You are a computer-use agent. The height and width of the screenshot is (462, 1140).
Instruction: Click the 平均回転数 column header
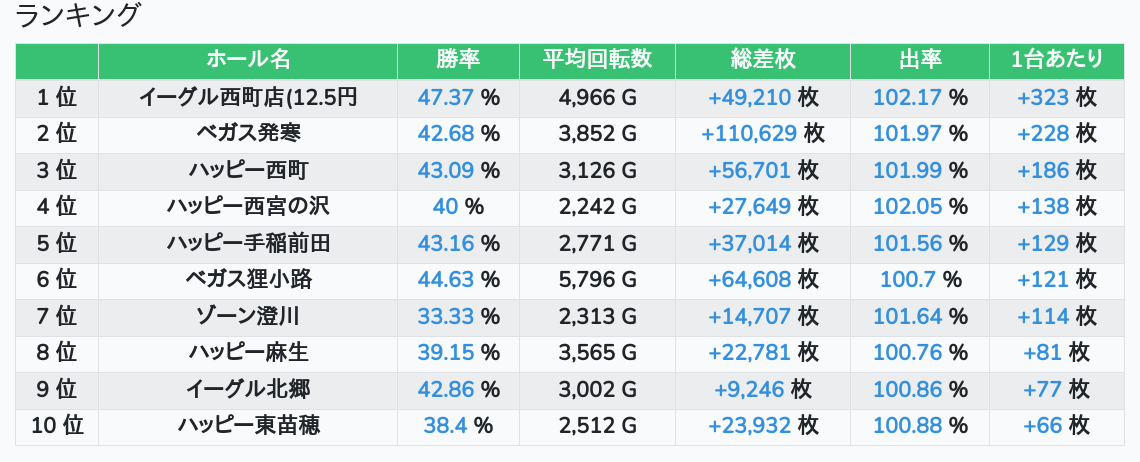point(597,60)
